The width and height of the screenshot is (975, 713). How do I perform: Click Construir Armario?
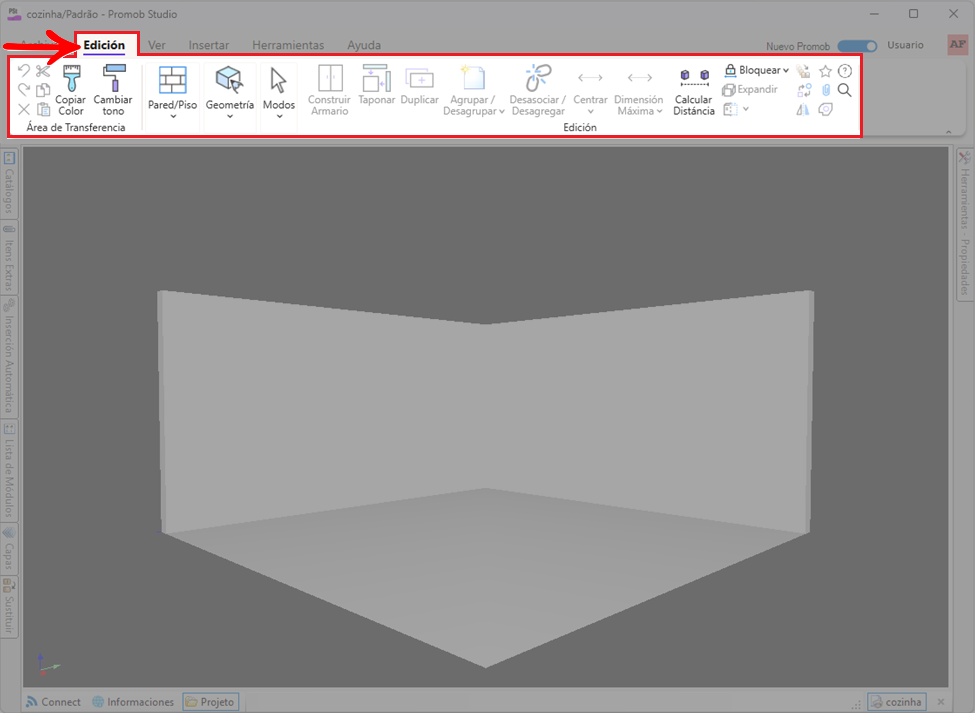point(330,91)
